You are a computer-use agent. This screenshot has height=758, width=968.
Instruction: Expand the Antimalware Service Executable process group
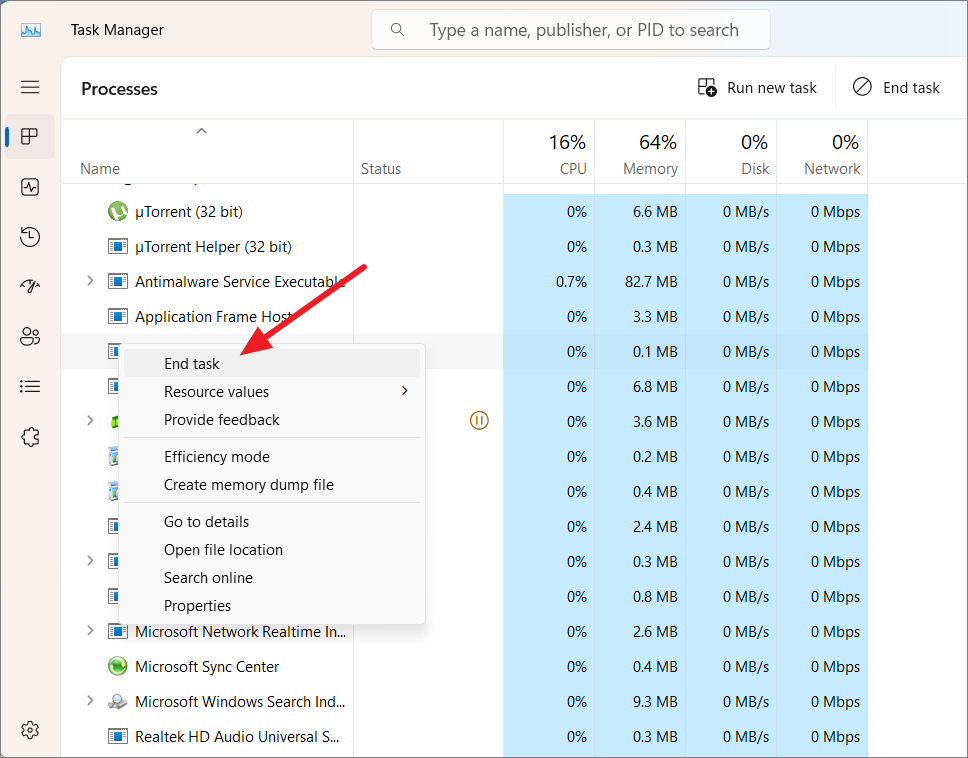90,281
